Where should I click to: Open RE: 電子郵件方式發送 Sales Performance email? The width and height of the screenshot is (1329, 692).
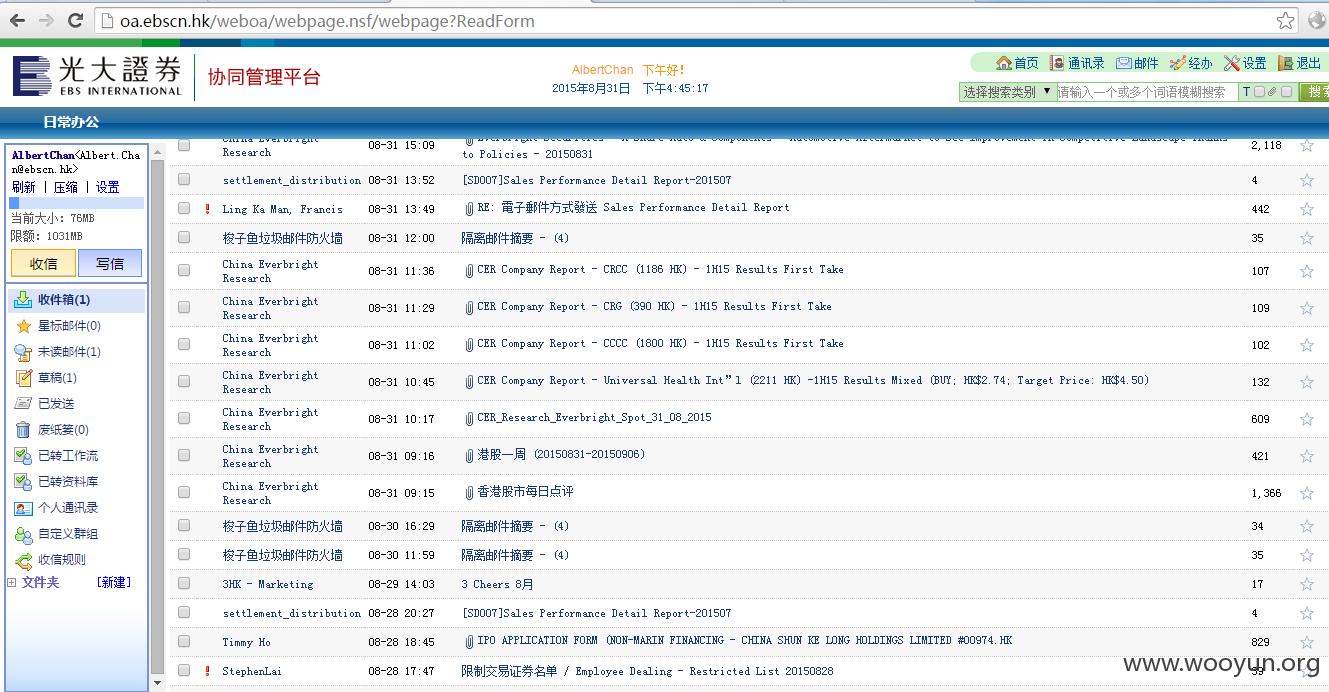pyautogui.click(x=633, y=208)
